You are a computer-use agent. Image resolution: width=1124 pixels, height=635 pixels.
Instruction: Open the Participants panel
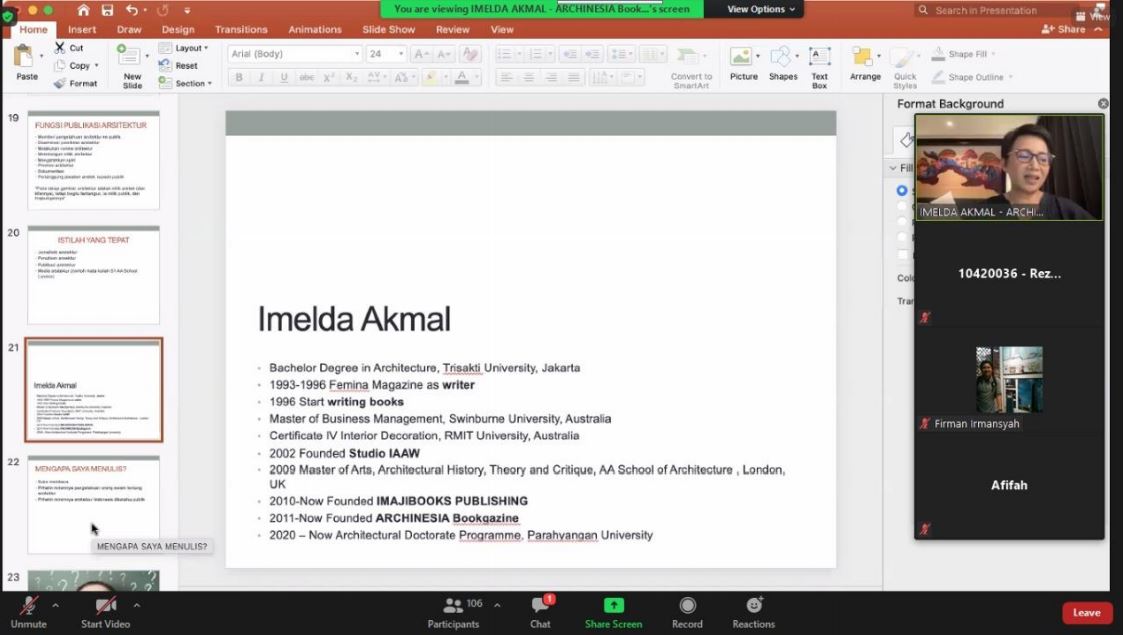453,606
